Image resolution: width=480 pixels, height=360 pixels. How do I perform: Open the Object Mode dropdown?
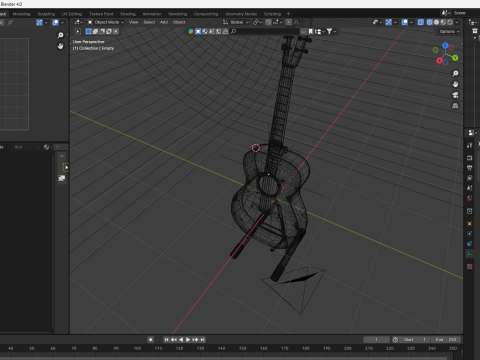[x=106, y=22]
